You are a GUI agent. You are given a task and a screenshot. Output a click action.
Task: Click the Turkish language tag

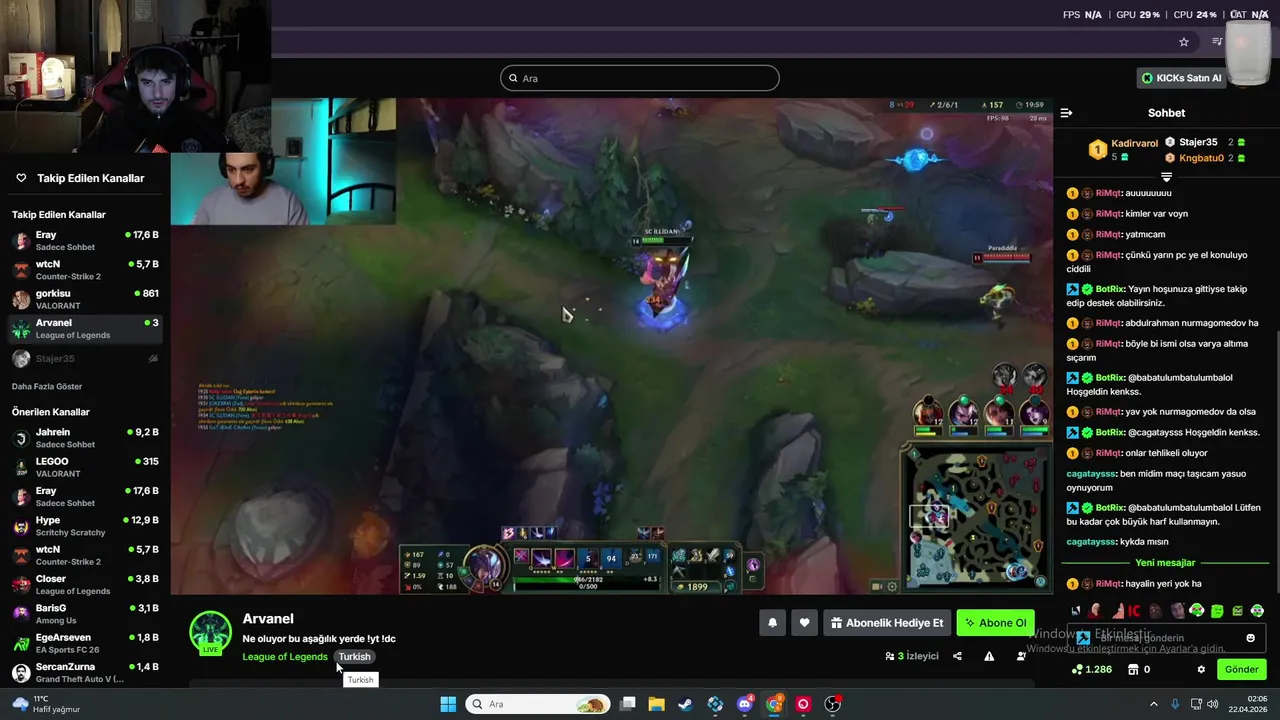point(354,657)
